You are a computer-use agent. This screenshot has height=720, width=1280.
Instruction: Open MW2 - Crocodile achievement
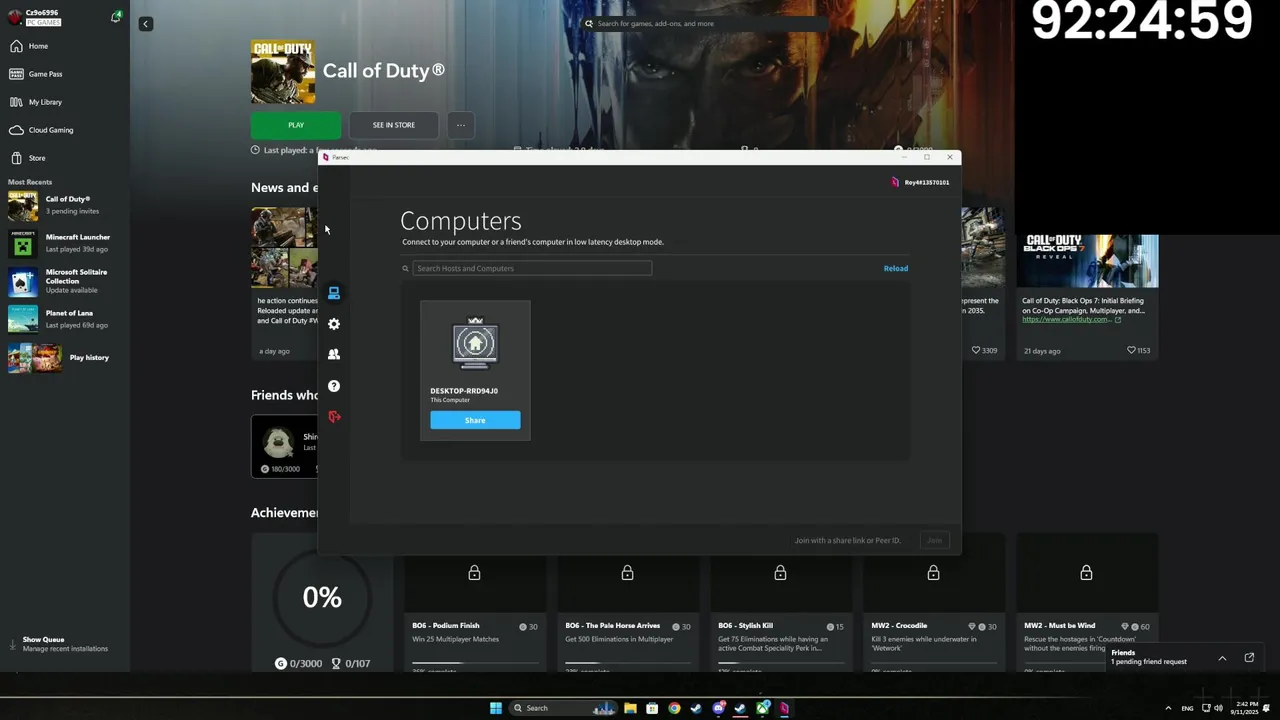pyautogui.click(x=934, y=600)
